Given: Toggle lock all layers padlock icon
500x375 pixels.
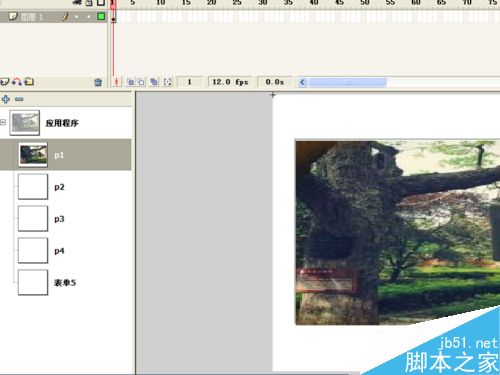Looking at the screenshot, I should click(89, 3).
